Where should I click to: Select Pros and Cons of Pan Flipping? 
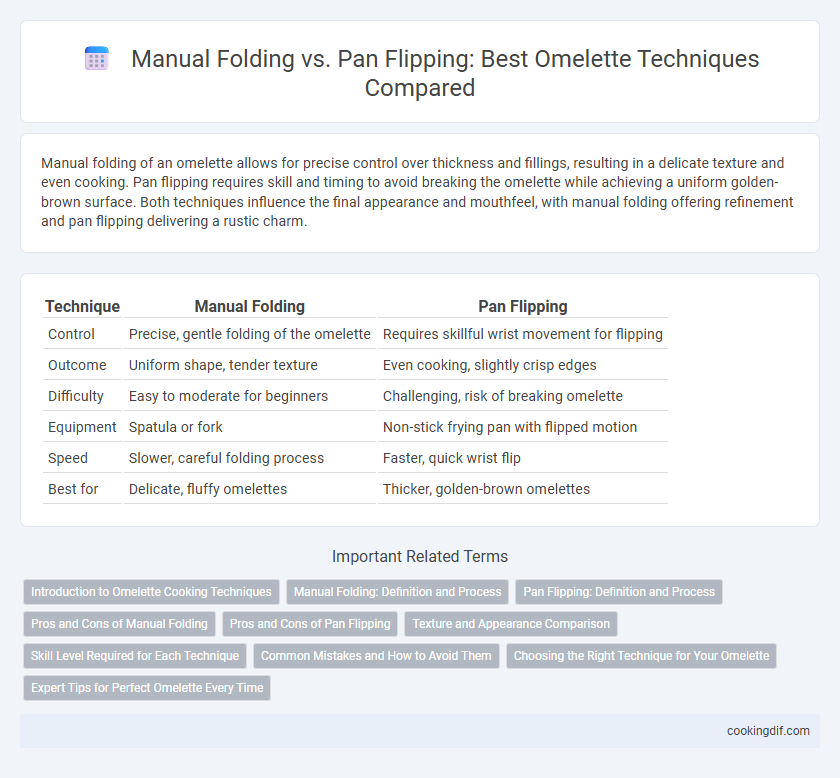(310, 624)
